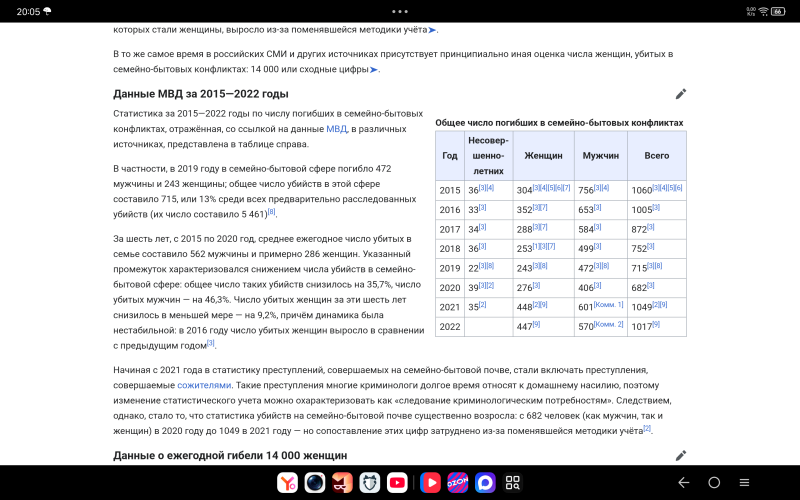Open the red play-button video app
Viewport: 800px width, 500px height.
click(x=430, y=482)
